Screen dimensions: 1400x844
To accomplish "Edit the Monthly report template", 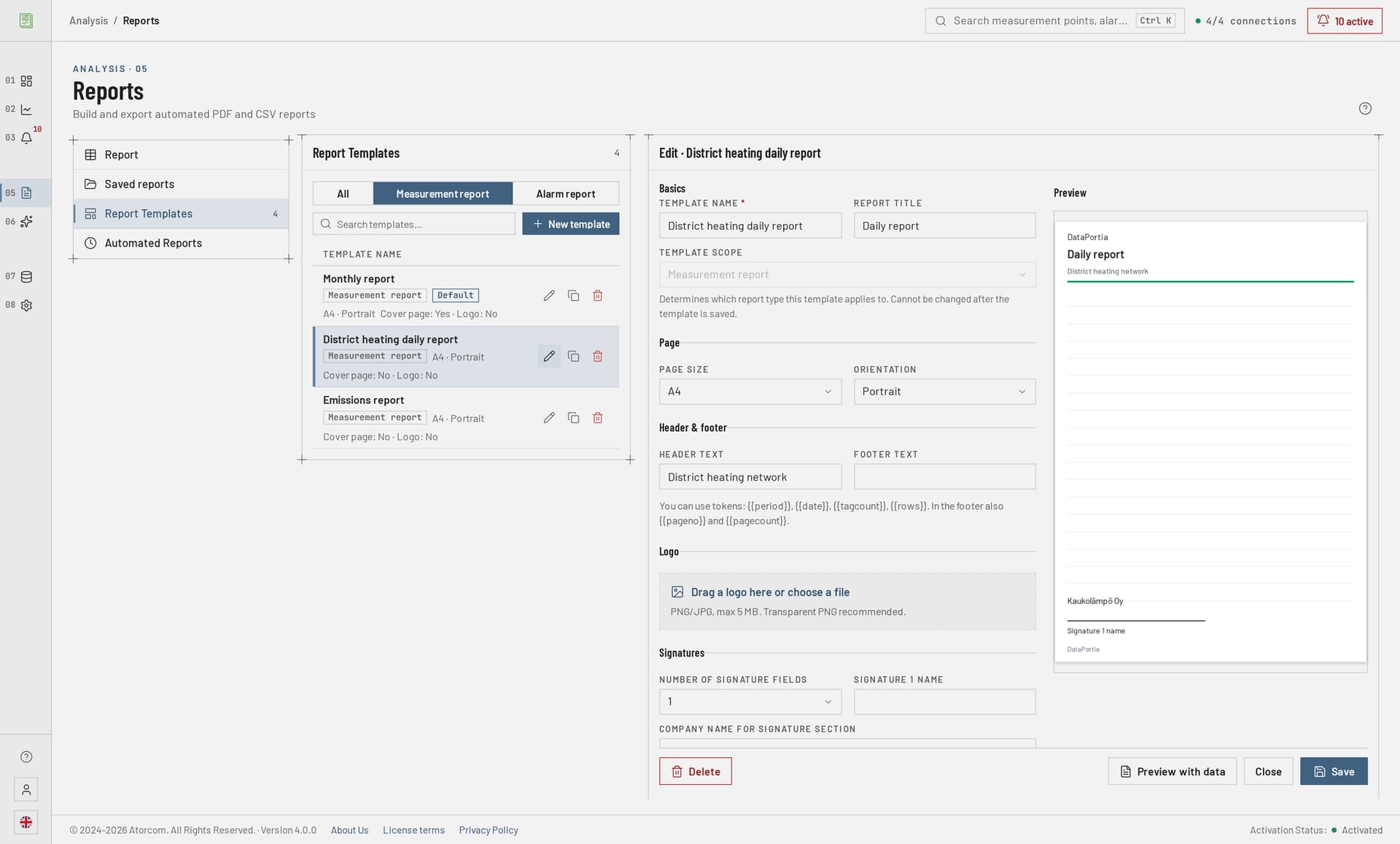I will 549,295.
